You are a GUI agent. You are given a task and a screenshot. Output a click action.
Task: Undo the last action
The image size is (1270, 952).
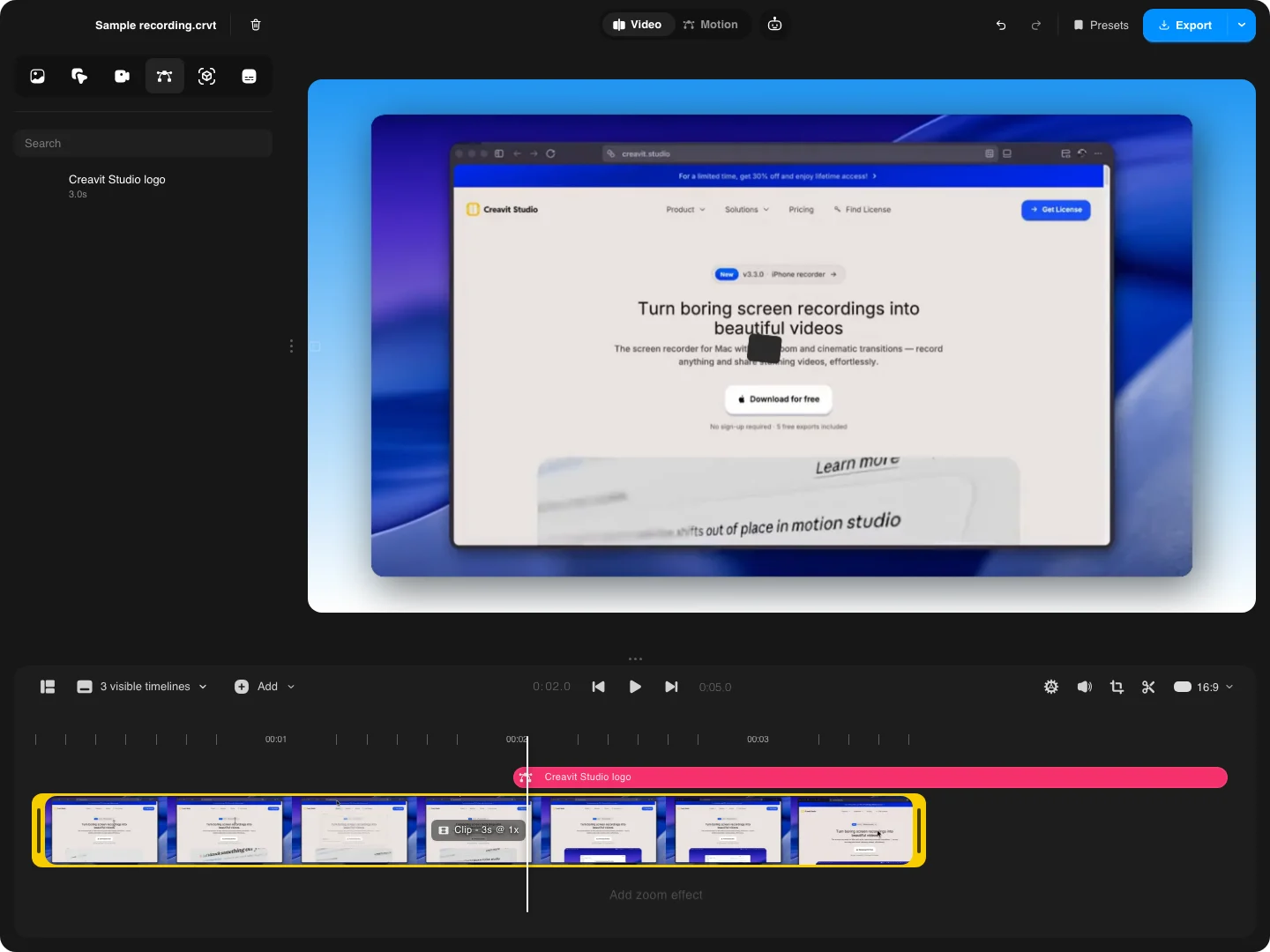point(1001,25)
